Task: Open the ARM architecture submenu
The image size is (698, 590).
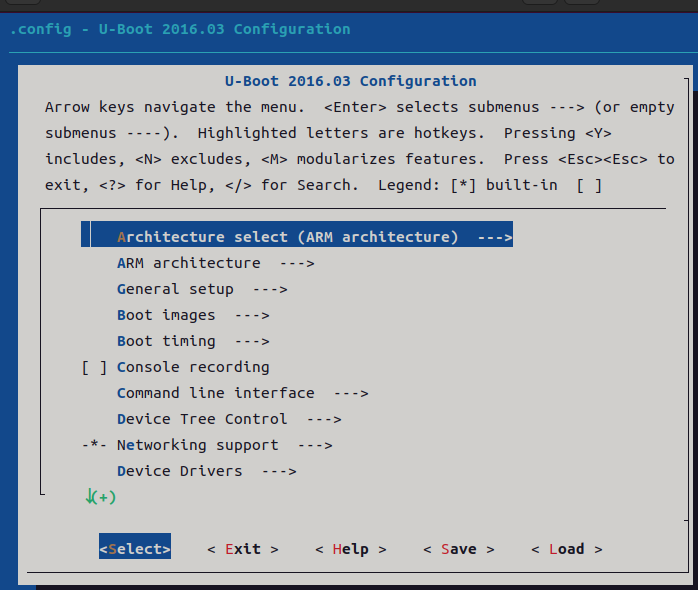Action: click(216, 263)
